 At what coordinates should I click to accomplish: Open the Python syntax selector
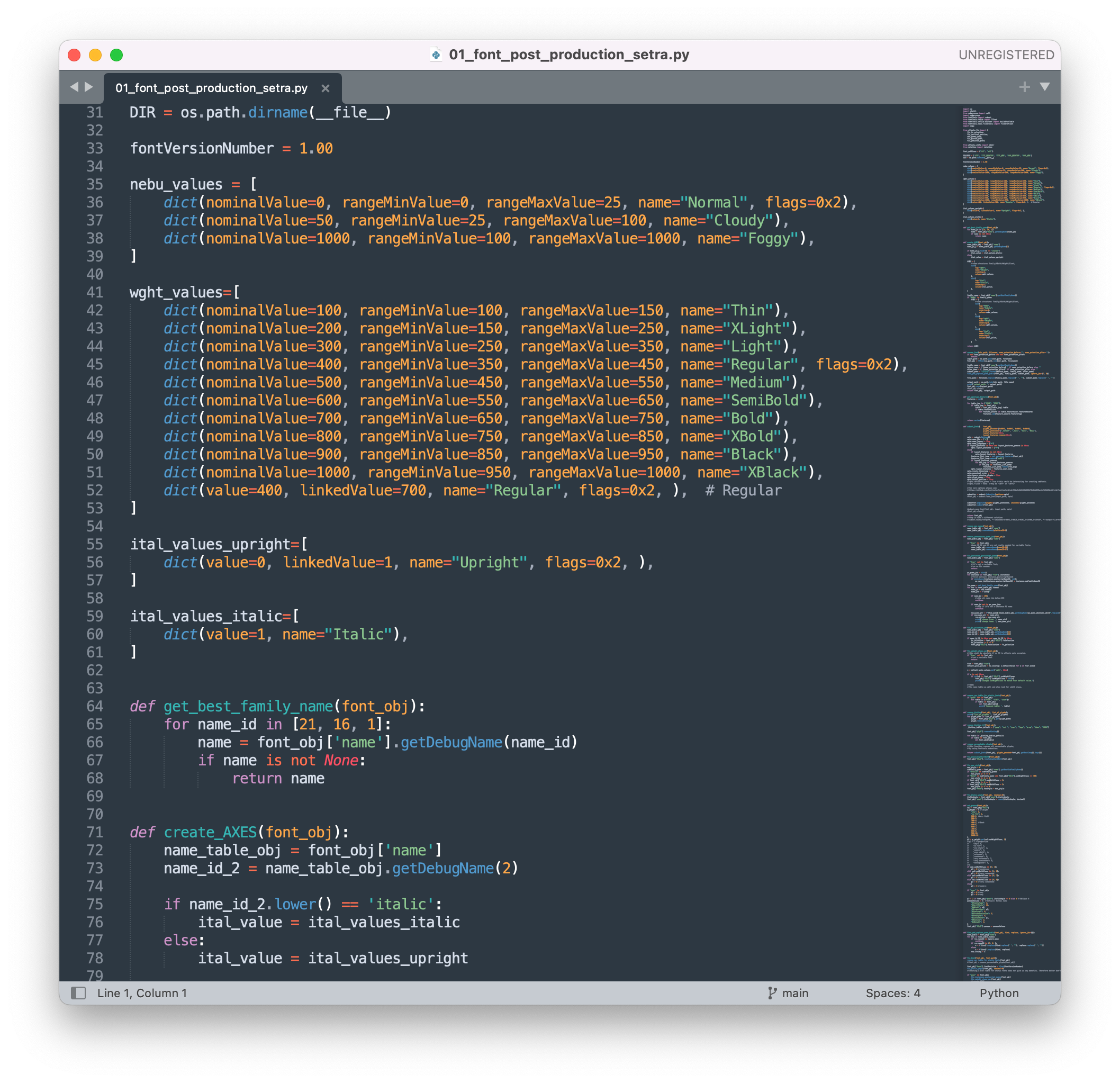pyautogui.click(x=998, y=992)
